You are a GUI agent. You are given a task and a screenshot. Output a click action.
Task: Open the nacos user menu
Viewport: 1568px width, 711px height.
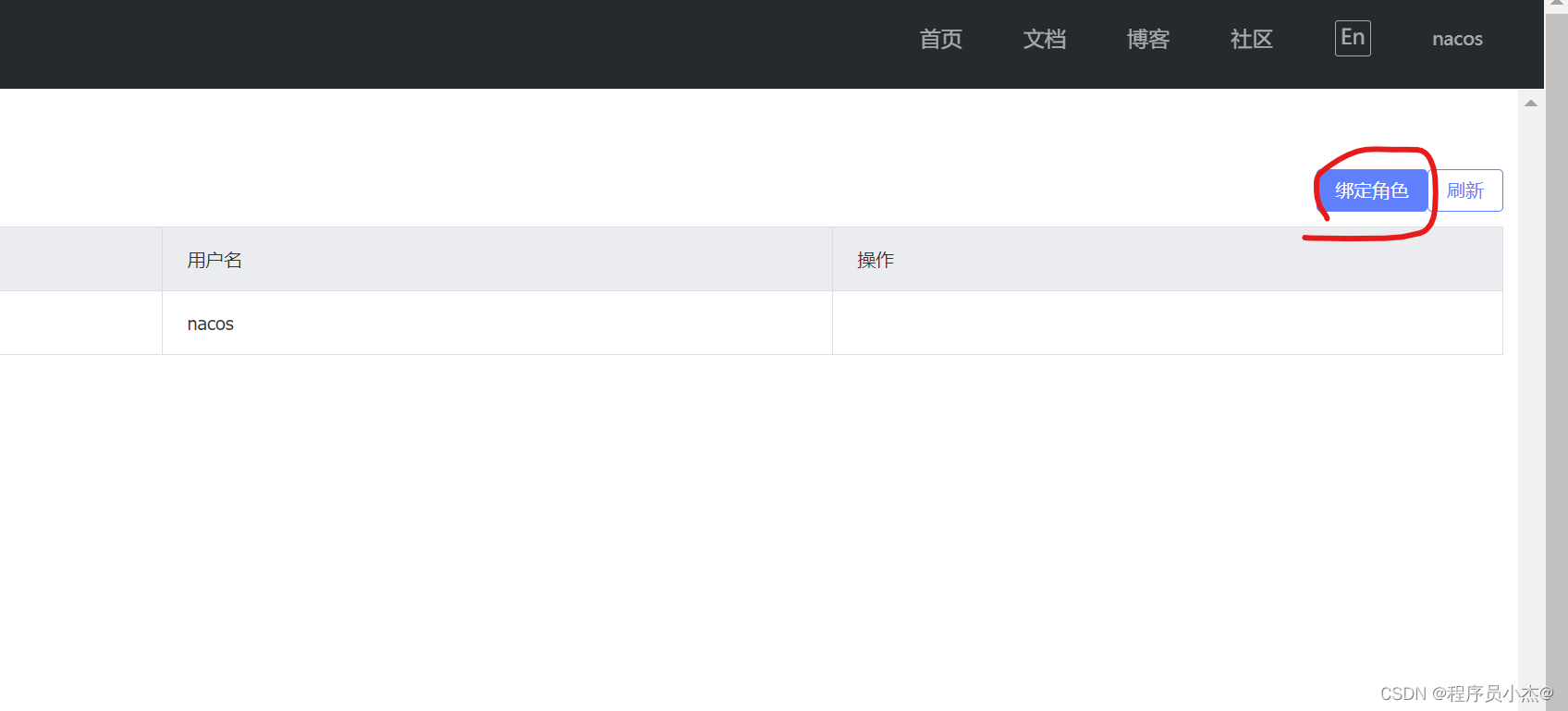[1457, 39]
